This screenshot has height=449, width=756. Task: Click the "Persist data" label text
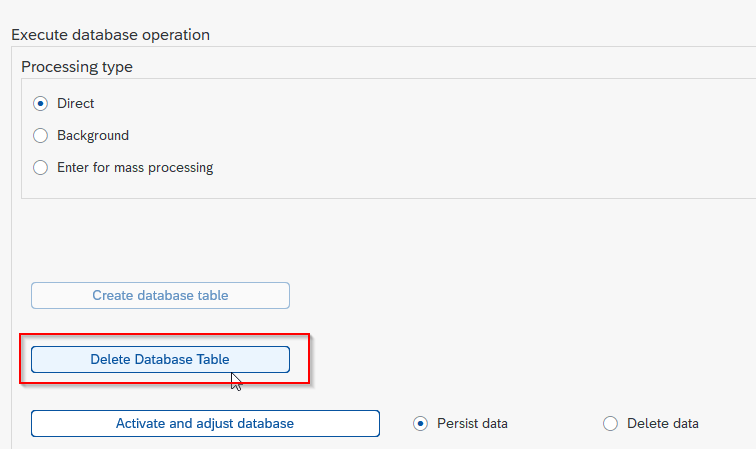click(472, 423)
